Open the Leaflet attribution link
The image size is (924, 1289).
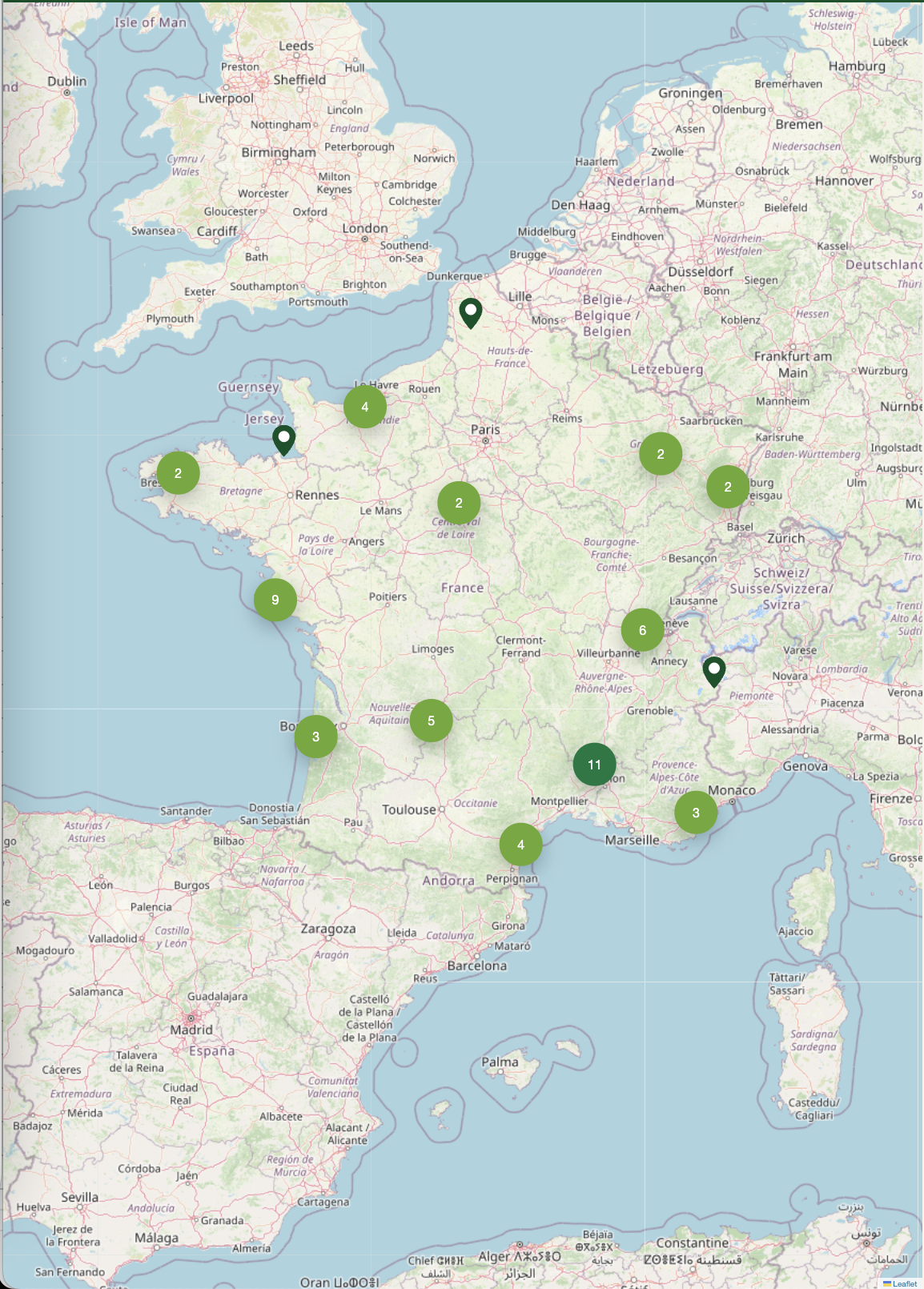point(904,1283)
